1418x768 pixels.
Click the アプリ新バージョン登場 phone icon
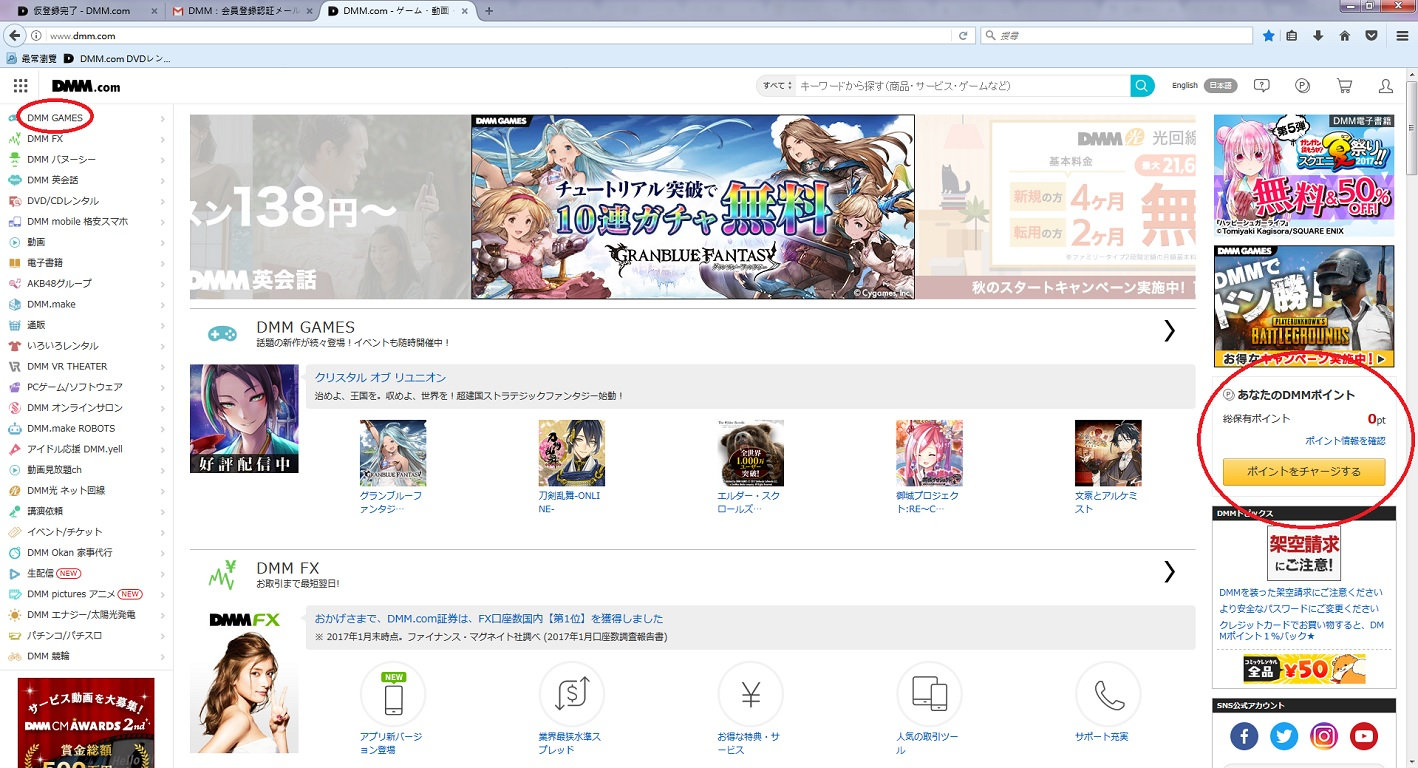[x=393, y=694]
